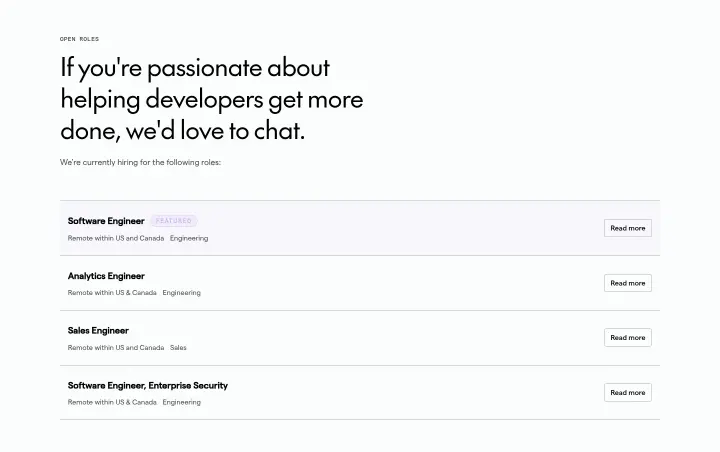Click Engineering tag under Enterprise Security role

tap(181, 402)
